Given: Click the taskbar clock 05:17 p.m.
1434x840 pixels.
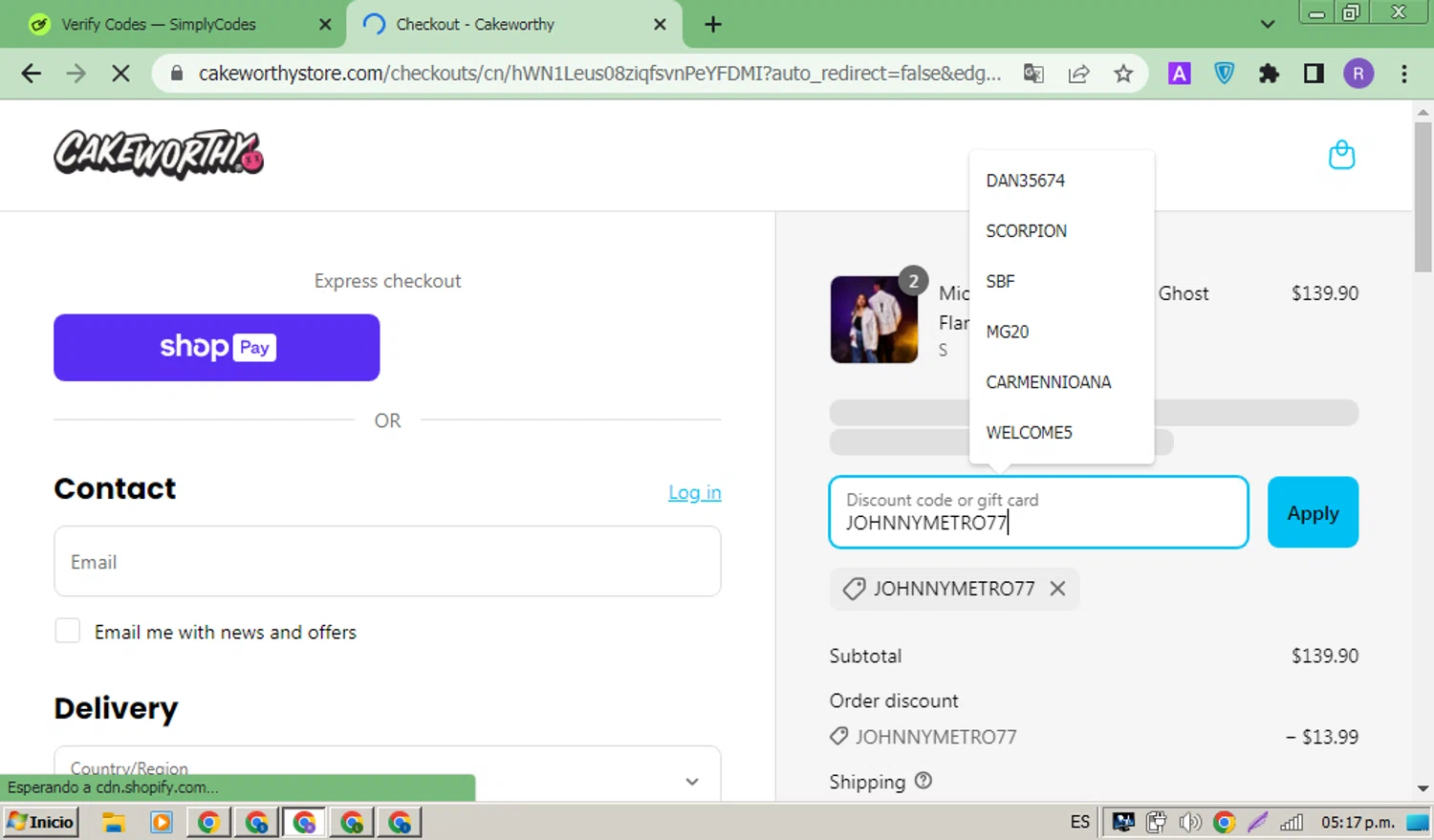Looking at the screenshot, I should pyautogui.click(x=1358, y=822).
